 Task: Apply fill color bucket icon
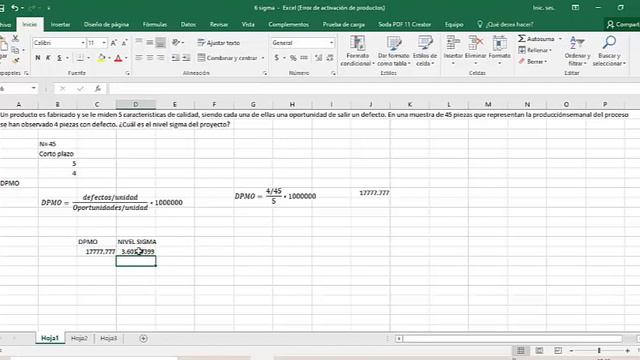coord(101,58)
